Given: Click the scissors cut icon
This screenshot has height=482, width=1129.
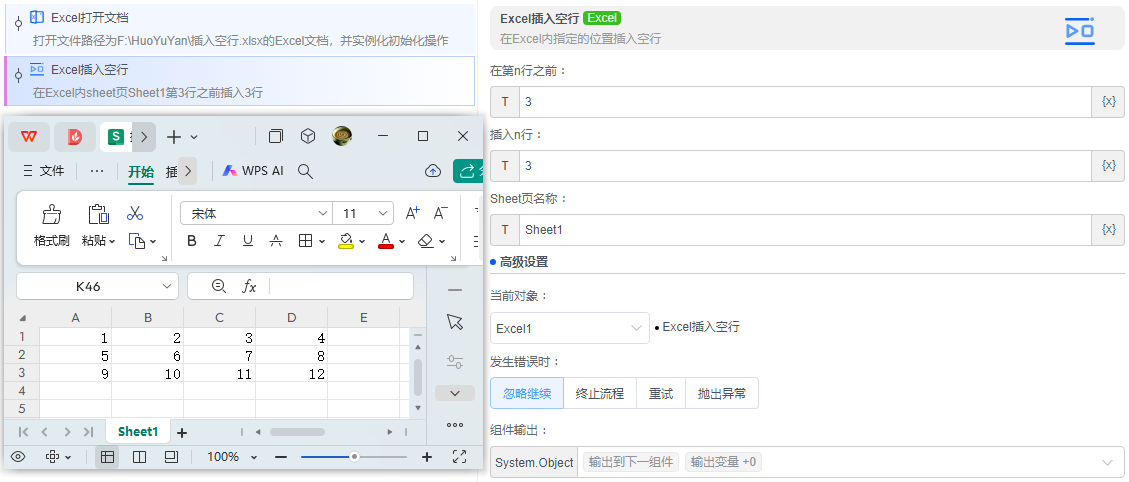Looking at the screenshot, I should [x=135, y=213].
